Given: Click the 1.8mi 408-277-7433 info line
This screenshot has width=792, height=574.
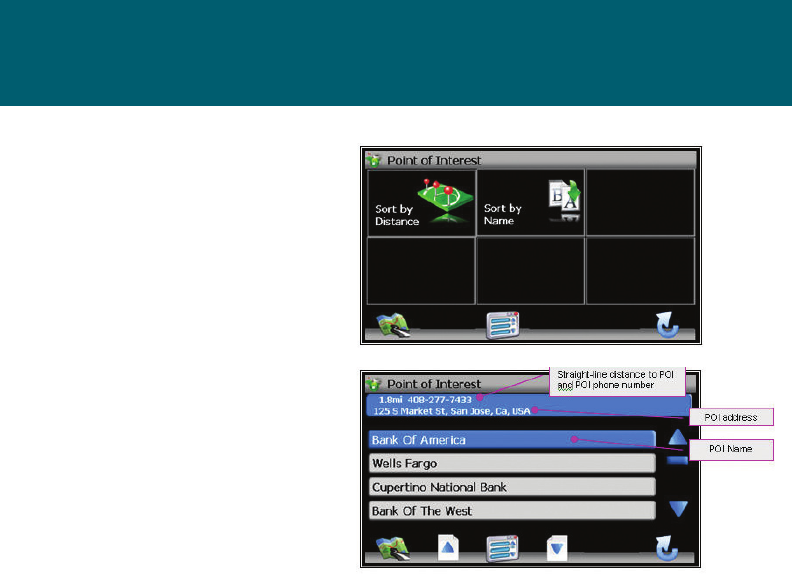Looking at the screenshot, I should click(425, 400).
